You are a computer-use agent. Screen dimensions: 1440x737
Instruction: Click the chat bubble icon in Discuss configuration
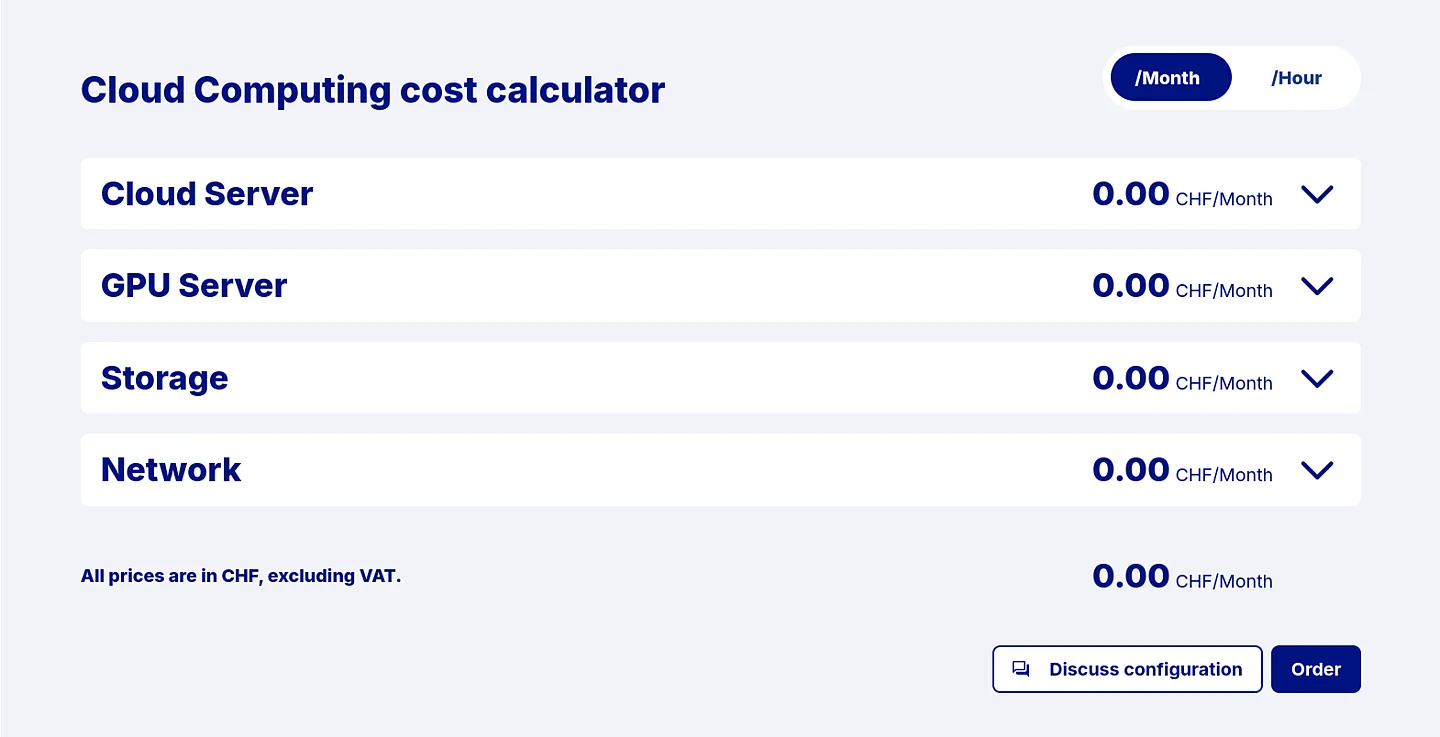1021,669
